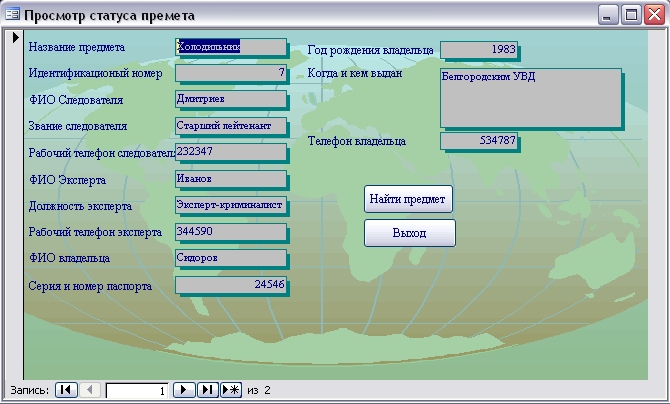Open the form system menu icon in title bar
The height and width of the screenshot is (404, 670).
point(12,15)
